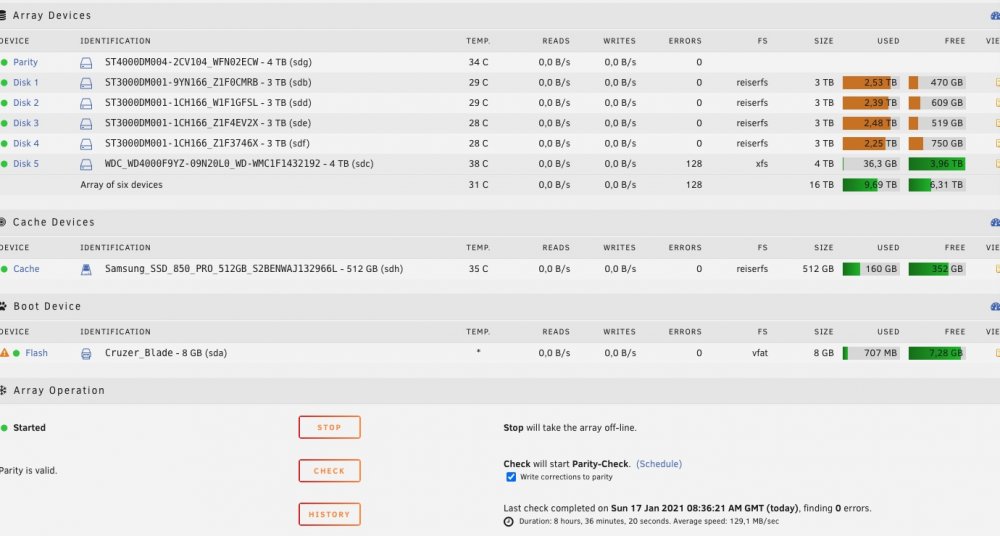Open the Disk 2 device link
1000x536 pixels.
(26, 103)
